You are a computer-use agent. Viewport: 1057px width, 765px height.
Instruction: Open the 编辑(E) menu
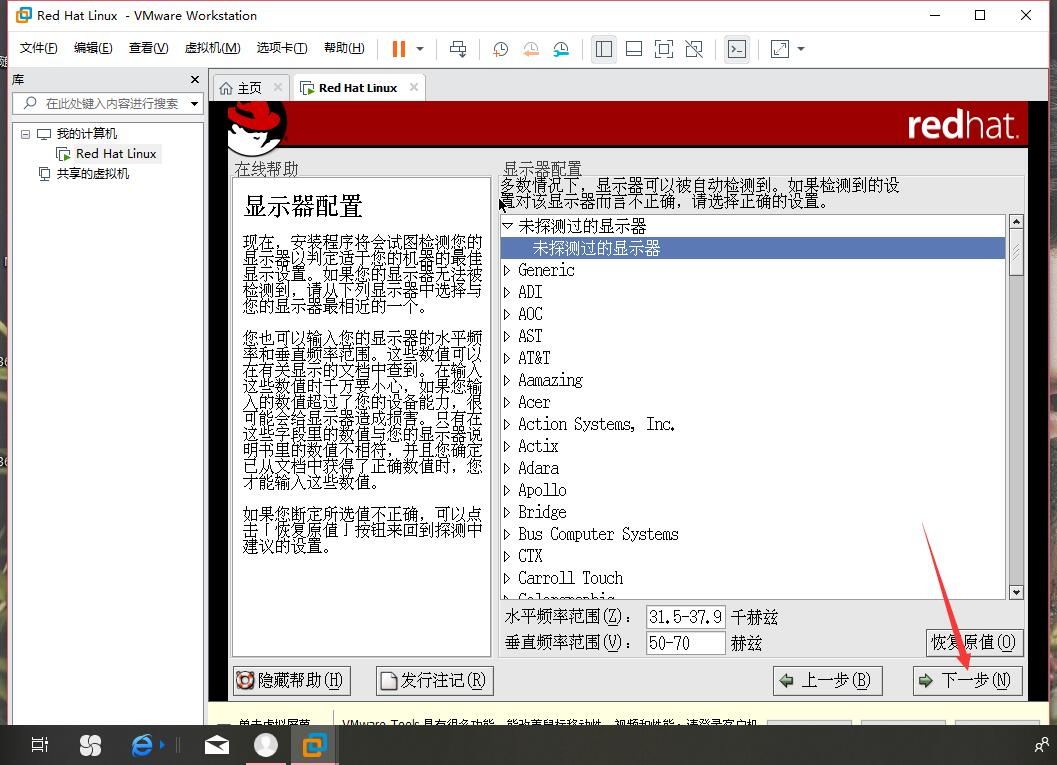pyautogui.click(x=93, y=48)
